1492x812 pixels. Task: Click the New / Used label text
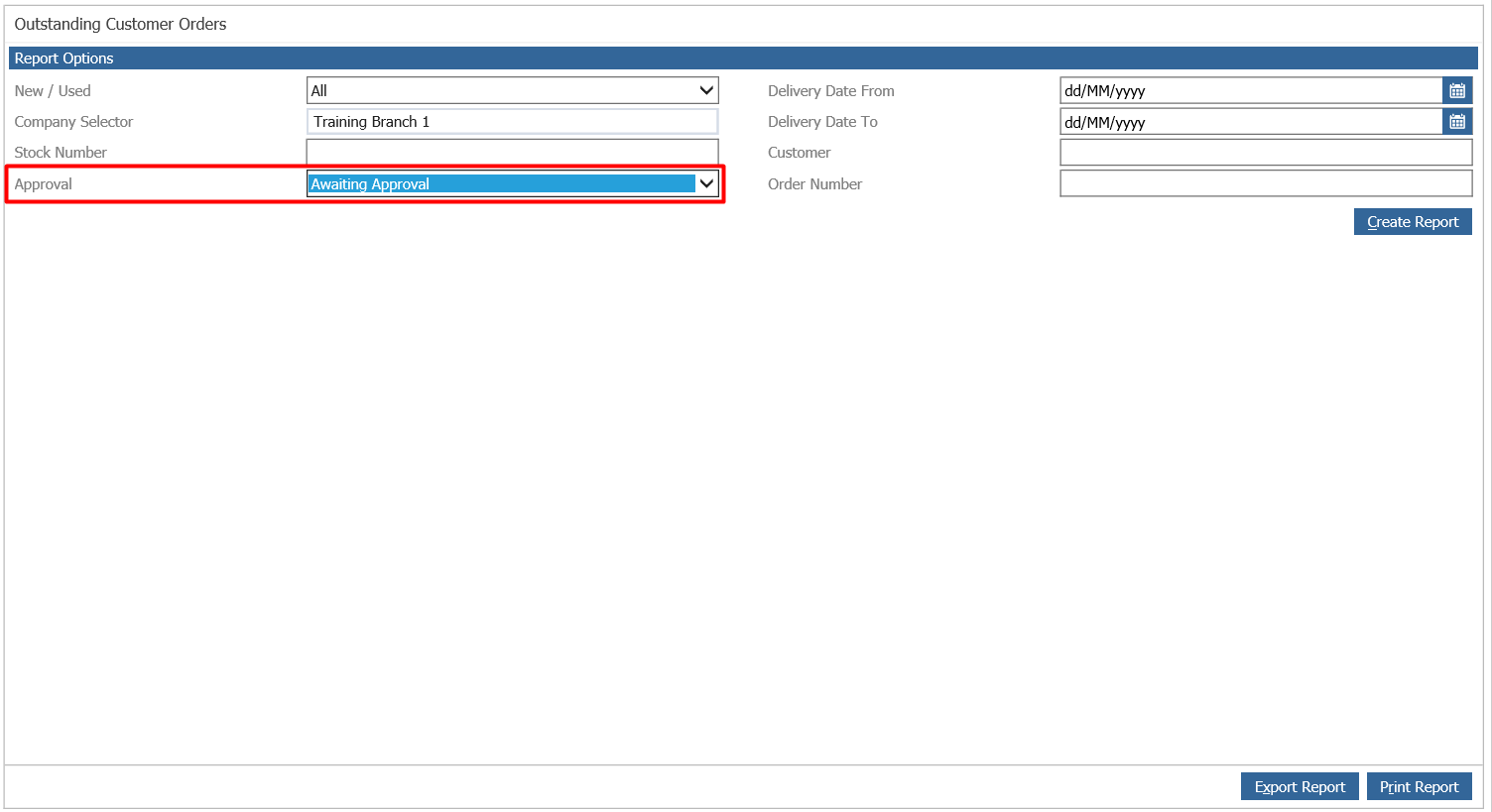pyautogui.click(x=53, y=91)
